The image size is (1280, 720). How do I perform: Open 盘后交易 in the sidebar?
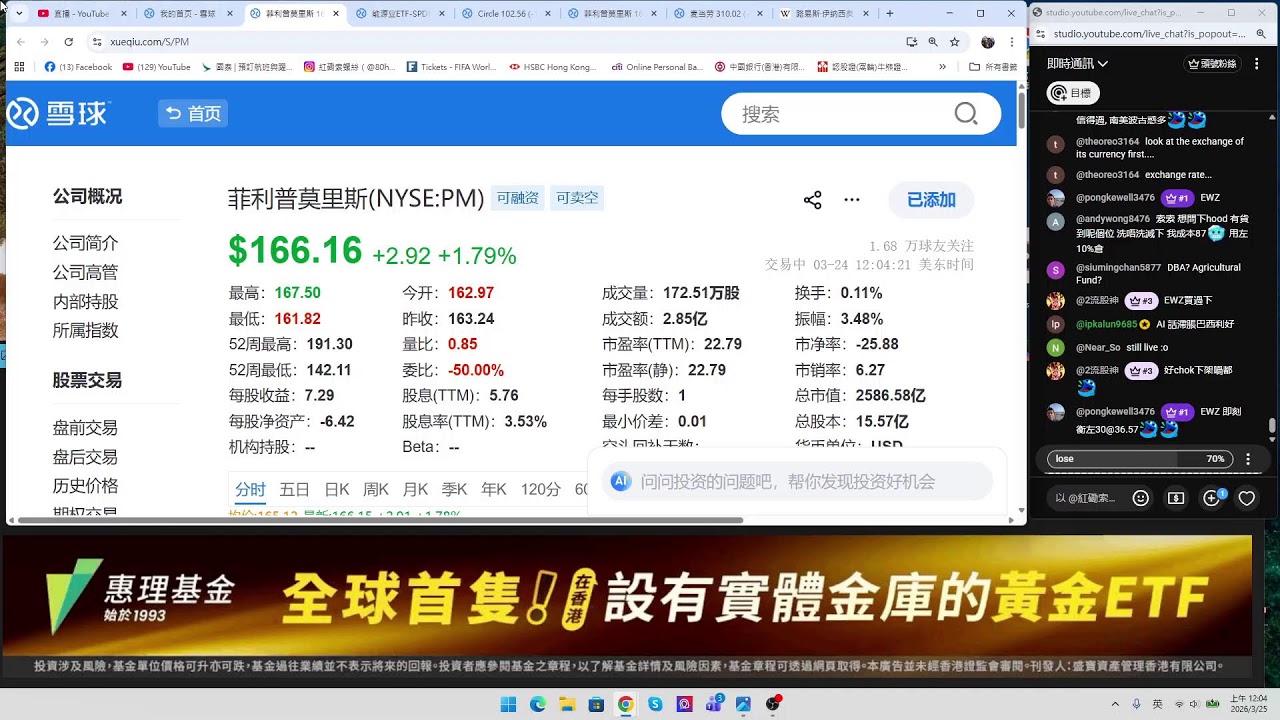point(86,457)
